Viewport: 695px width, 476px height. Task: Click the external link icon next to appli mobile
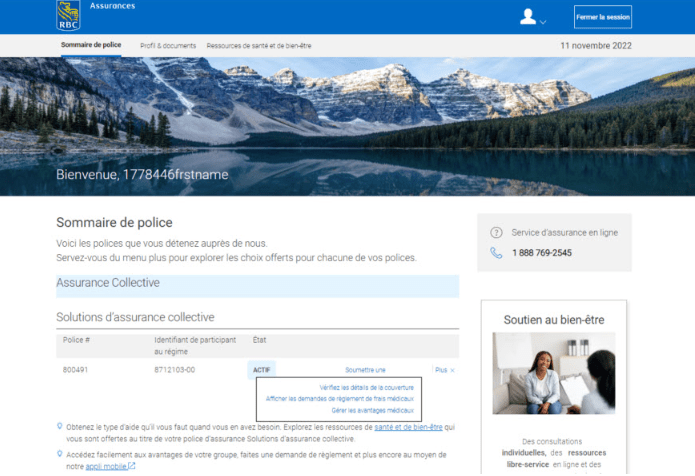click(132, 466)
